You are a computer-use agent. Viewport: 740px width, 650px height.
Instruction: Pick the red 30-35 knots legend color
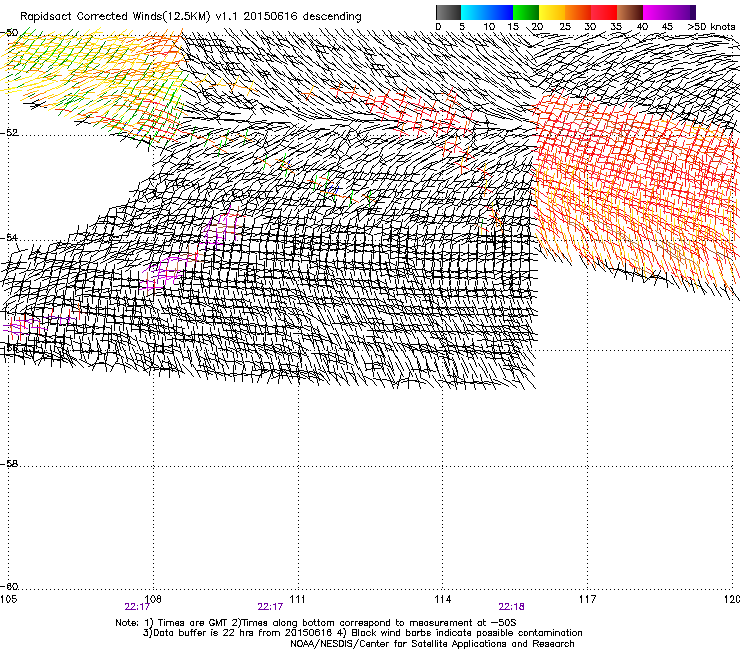[604, 12]
